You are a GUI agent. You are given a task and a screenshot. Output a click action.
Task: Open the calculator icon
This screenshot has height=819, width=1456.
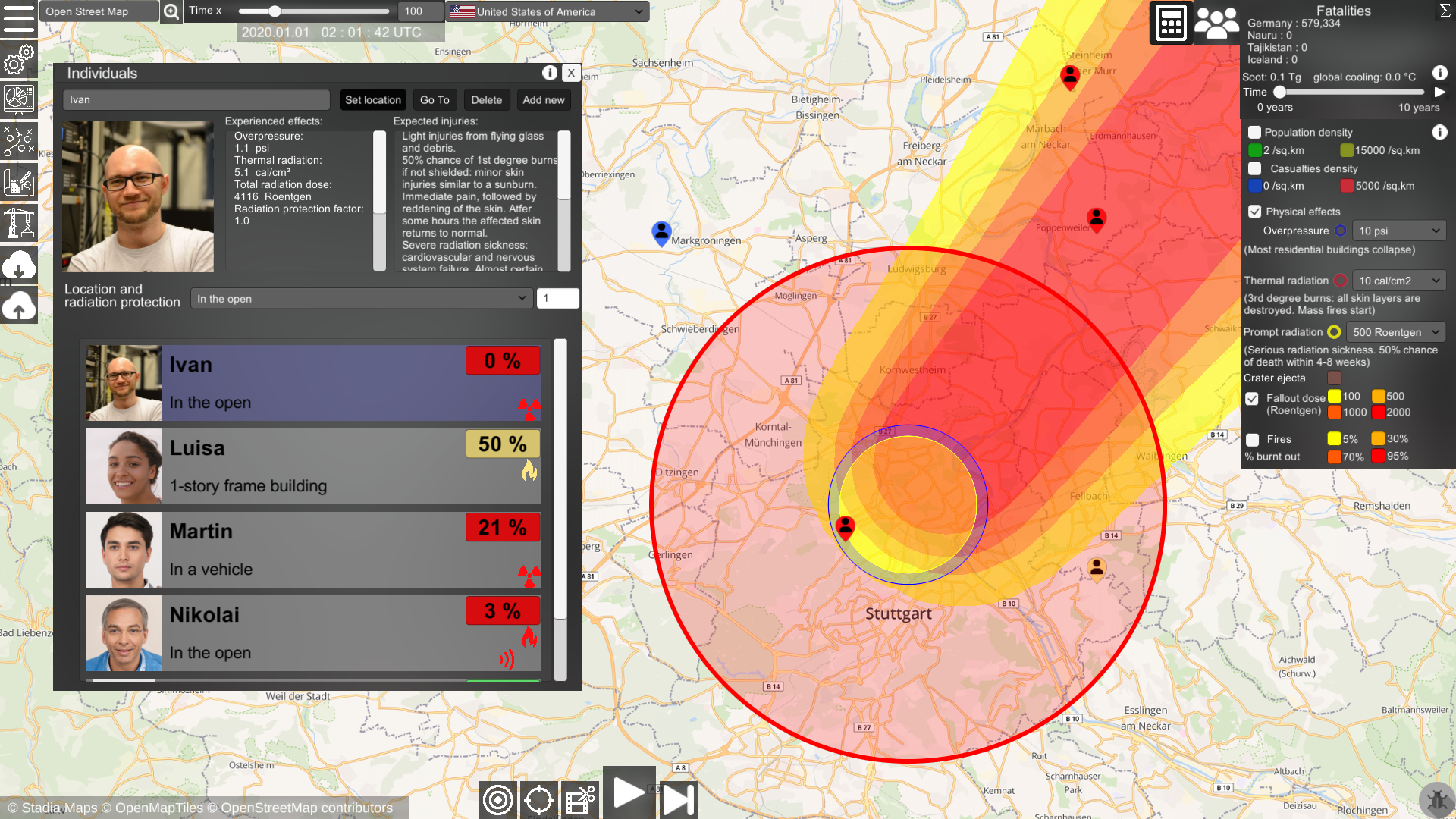[1171, 23]
